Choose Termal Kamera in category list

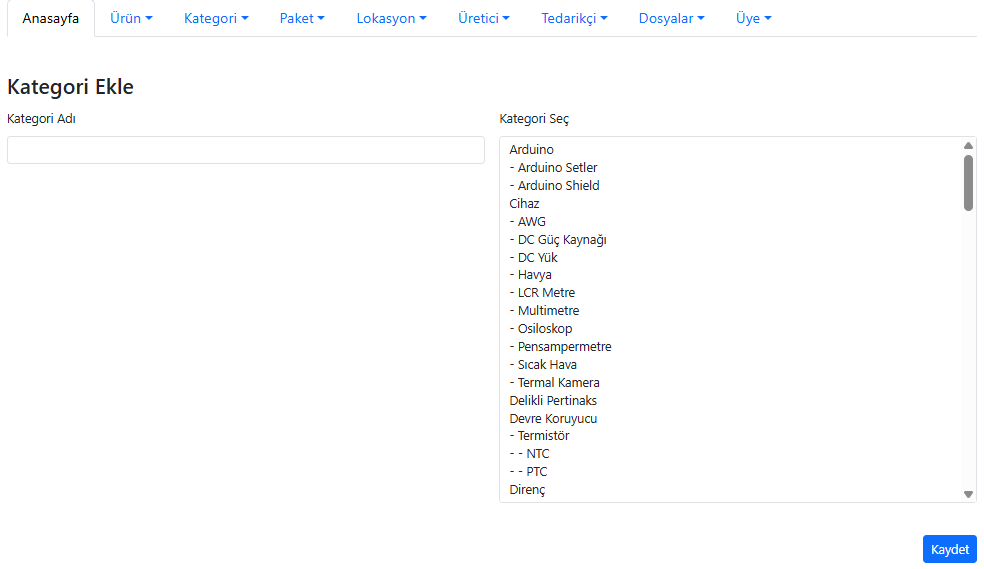pos(558,383)
